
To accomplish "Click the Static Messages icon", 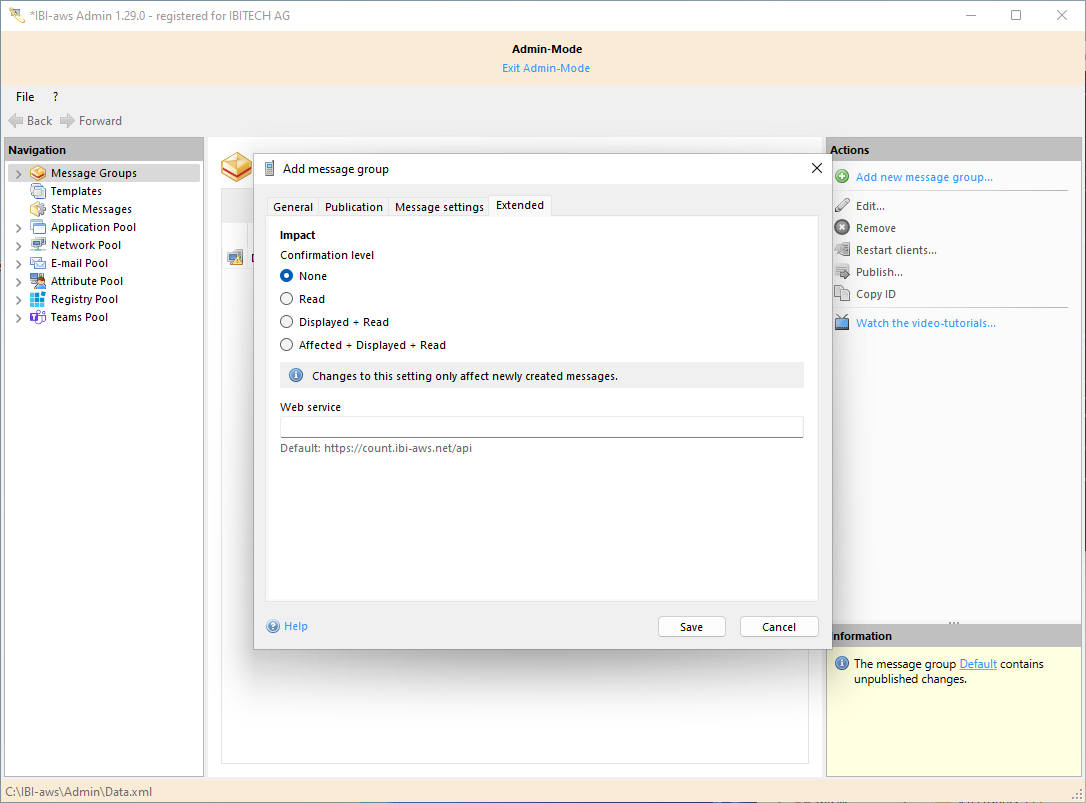I will 38,209.
